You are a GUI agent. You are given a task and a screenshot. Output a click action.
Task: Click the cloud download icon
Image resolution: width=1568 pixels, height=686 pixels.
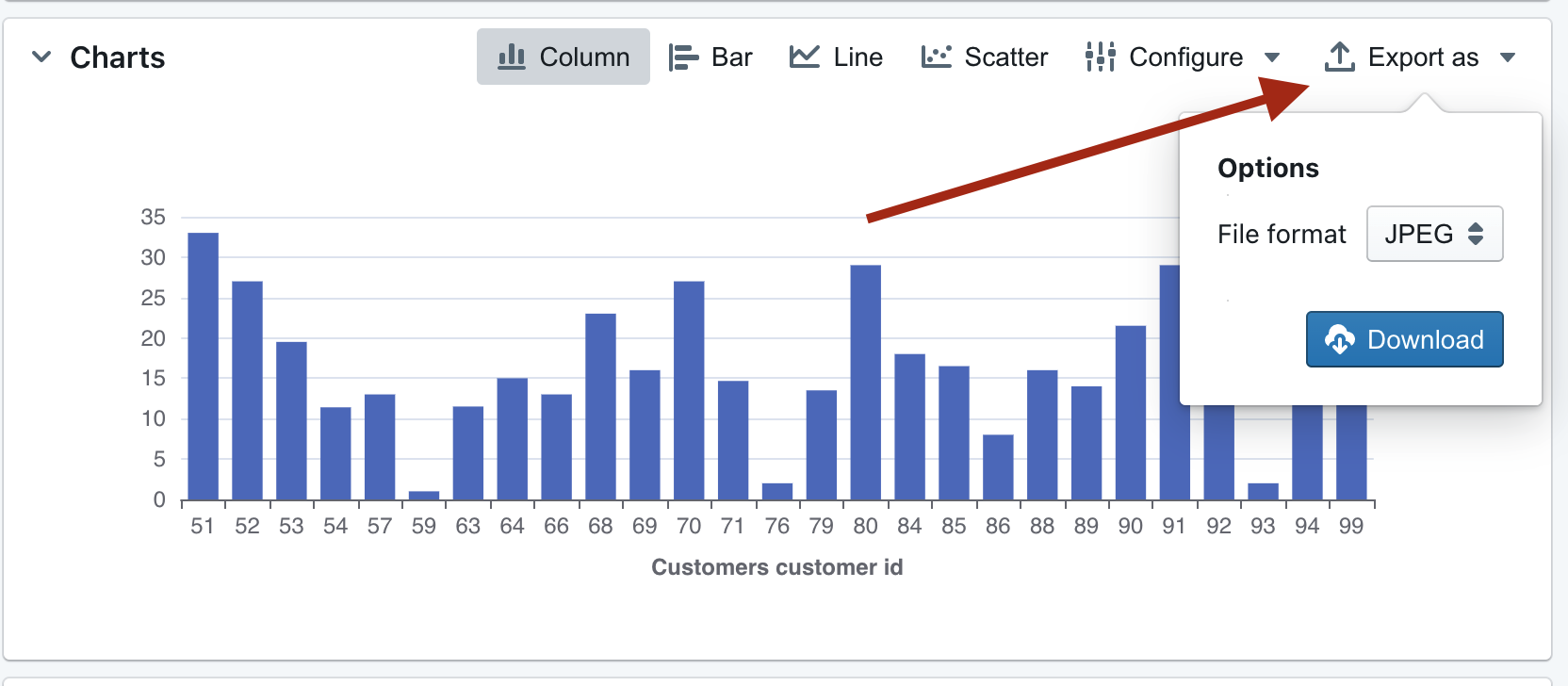click(x=1339, y=339)
